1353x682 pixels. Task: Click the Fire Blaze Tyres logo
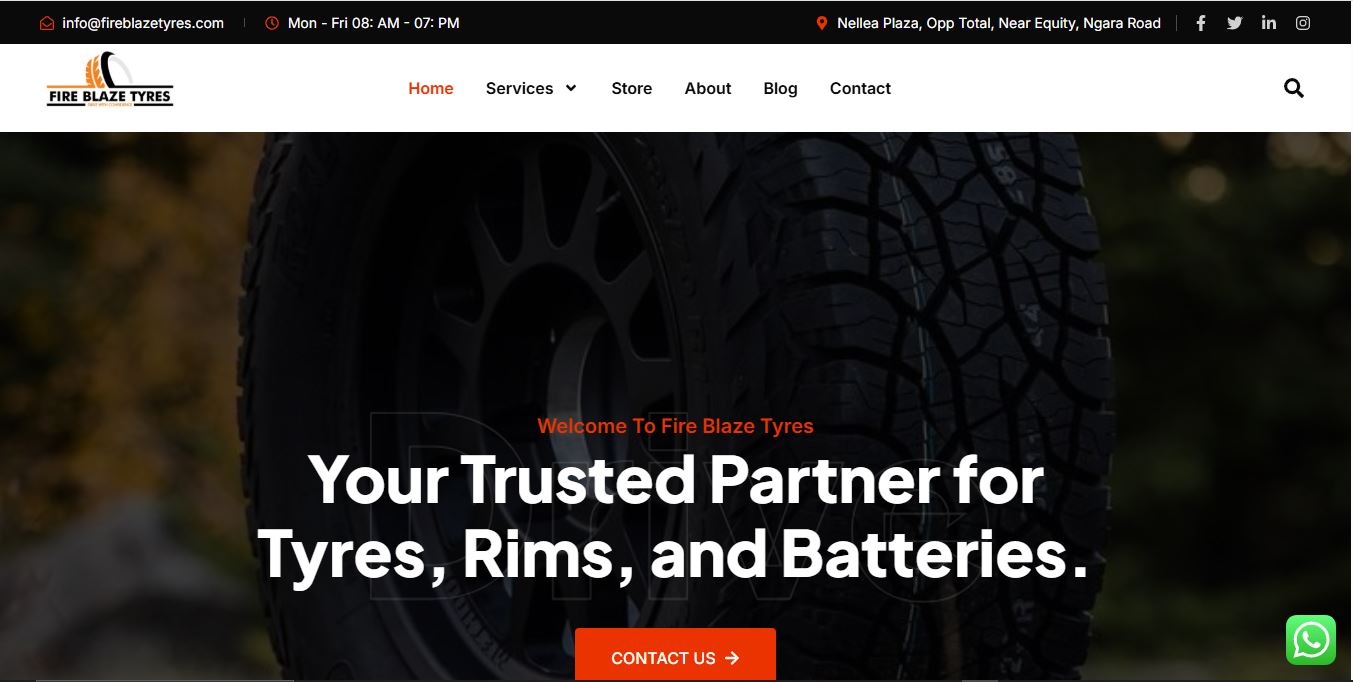[x=110, y=82]
